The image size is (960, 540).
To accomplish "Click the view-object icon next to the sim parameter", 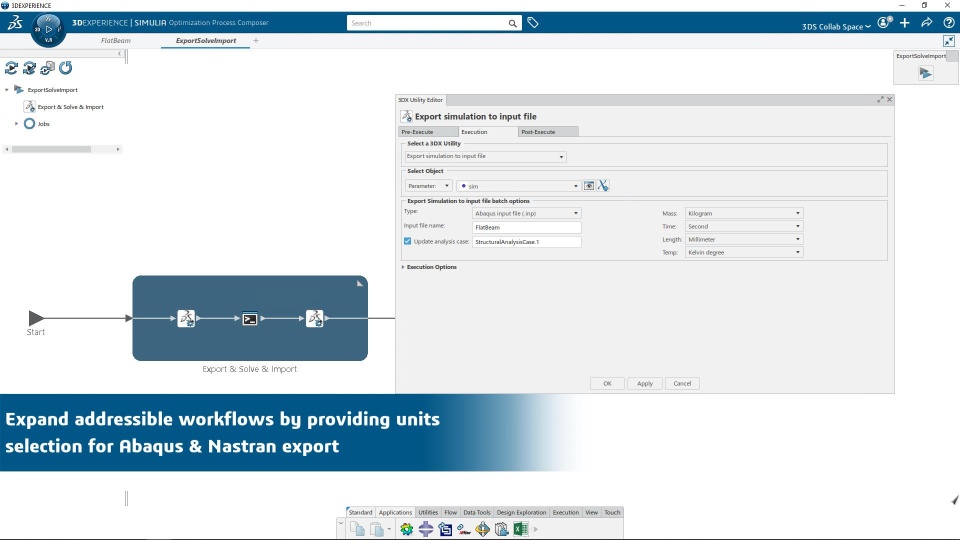I will pyautogui.click(x=589, y=186).
